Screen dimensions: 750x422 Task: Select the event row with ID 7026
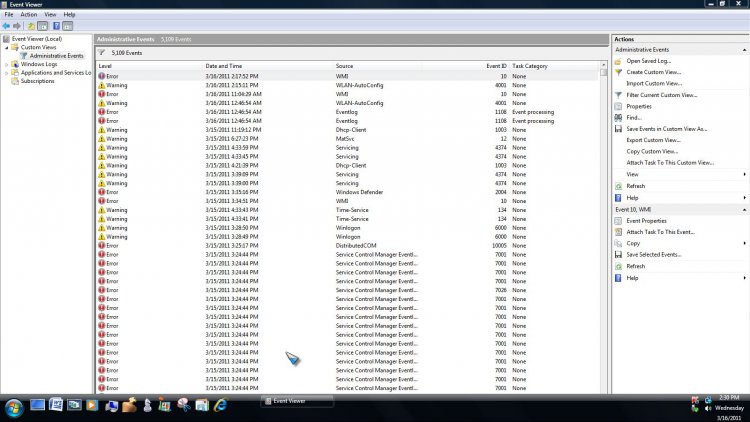(x=347, y=290)
